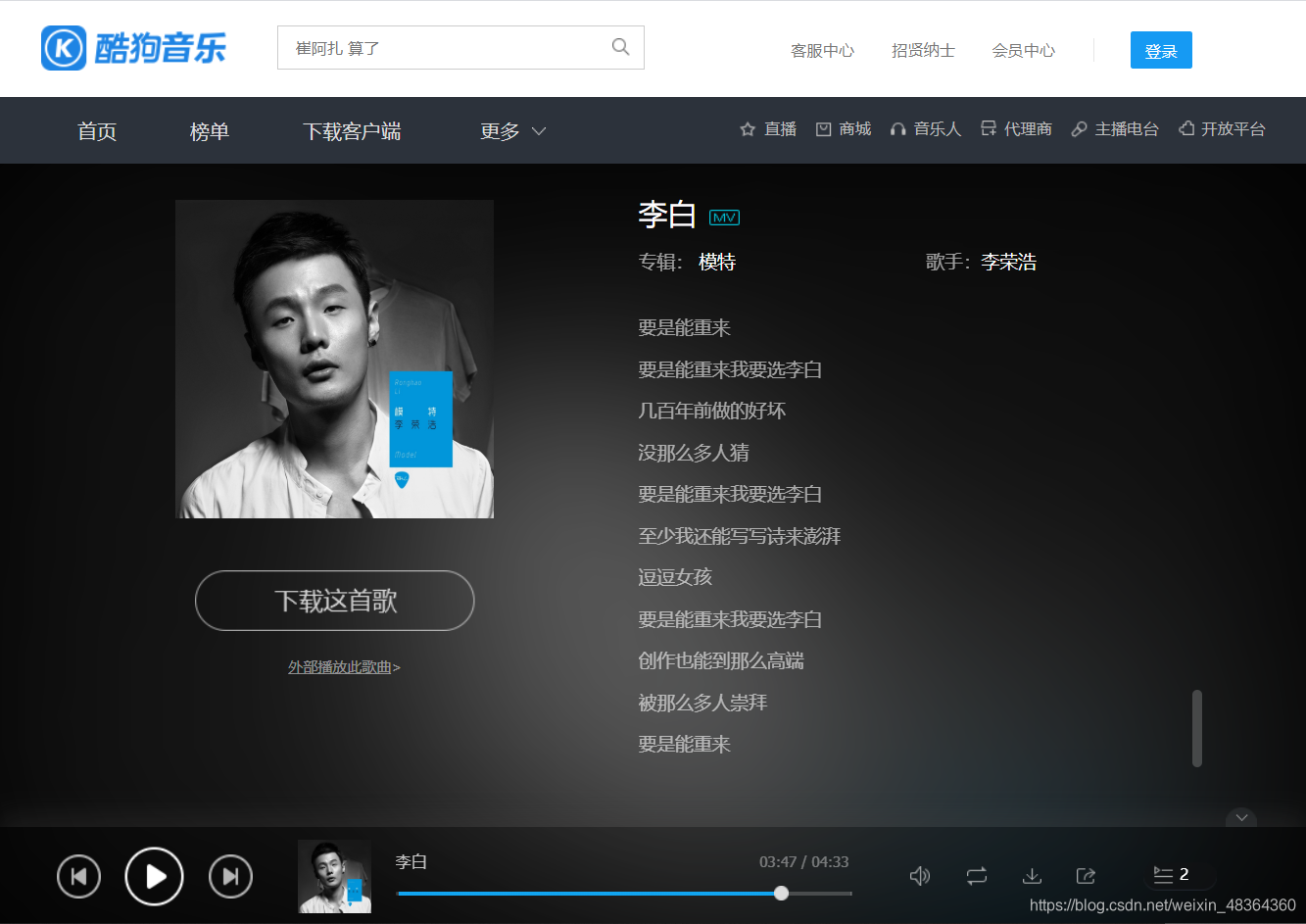This screenshot has width=1306, height=924.
Task: Click lyric line 至少我还能写写诗来澎湃
Action: [740, 536]
